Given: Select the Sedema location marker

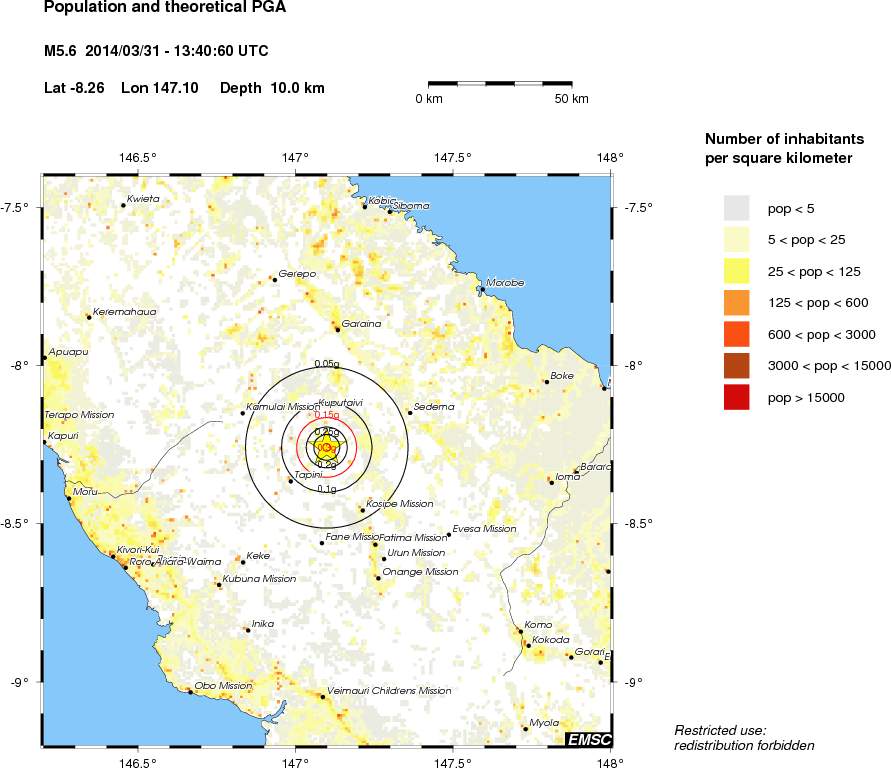Looking at the screenshot, I should click(x=410, y=412).
